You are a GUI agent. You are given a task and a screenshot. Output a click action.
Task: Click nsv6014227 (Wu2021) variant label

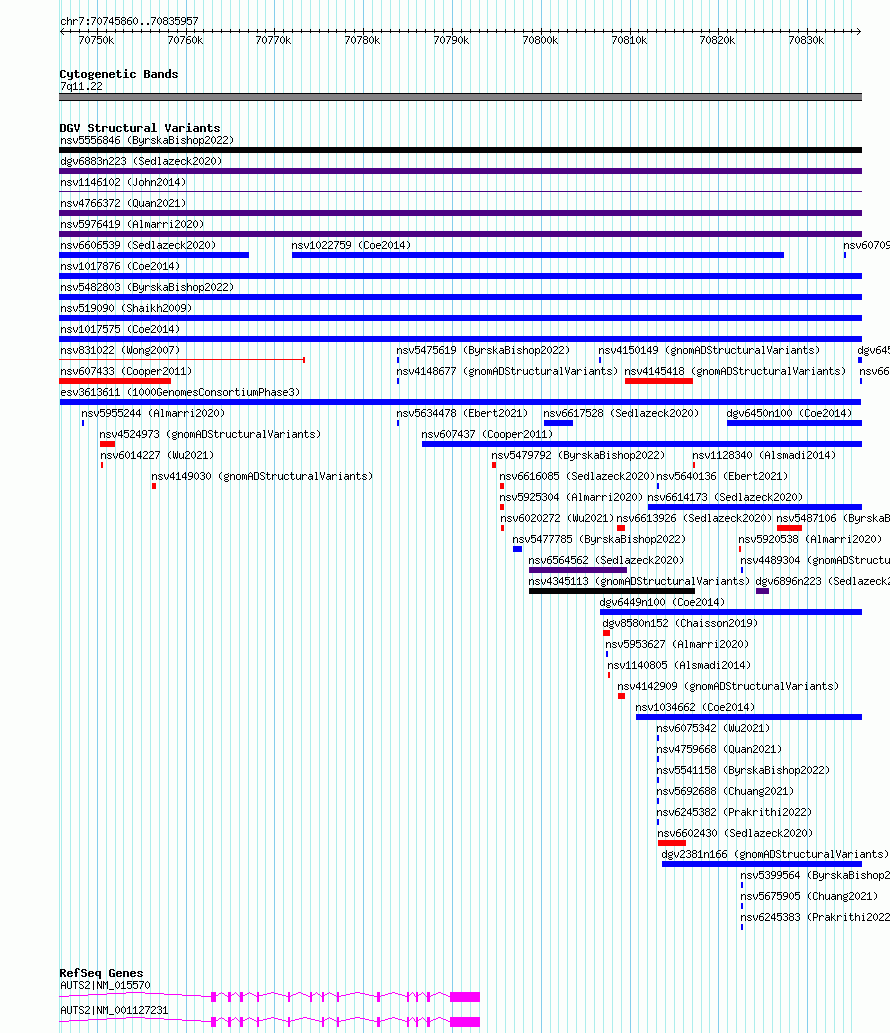click(157, 457)
